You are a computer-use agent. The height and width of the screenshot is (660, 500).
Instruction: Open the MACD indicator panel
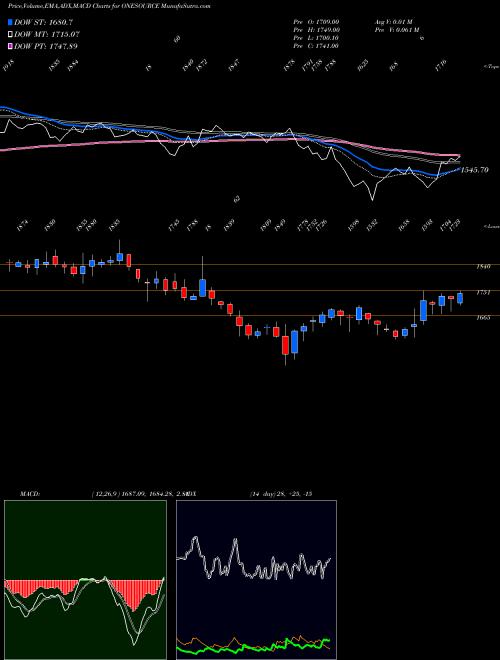[x=85, y=580]
